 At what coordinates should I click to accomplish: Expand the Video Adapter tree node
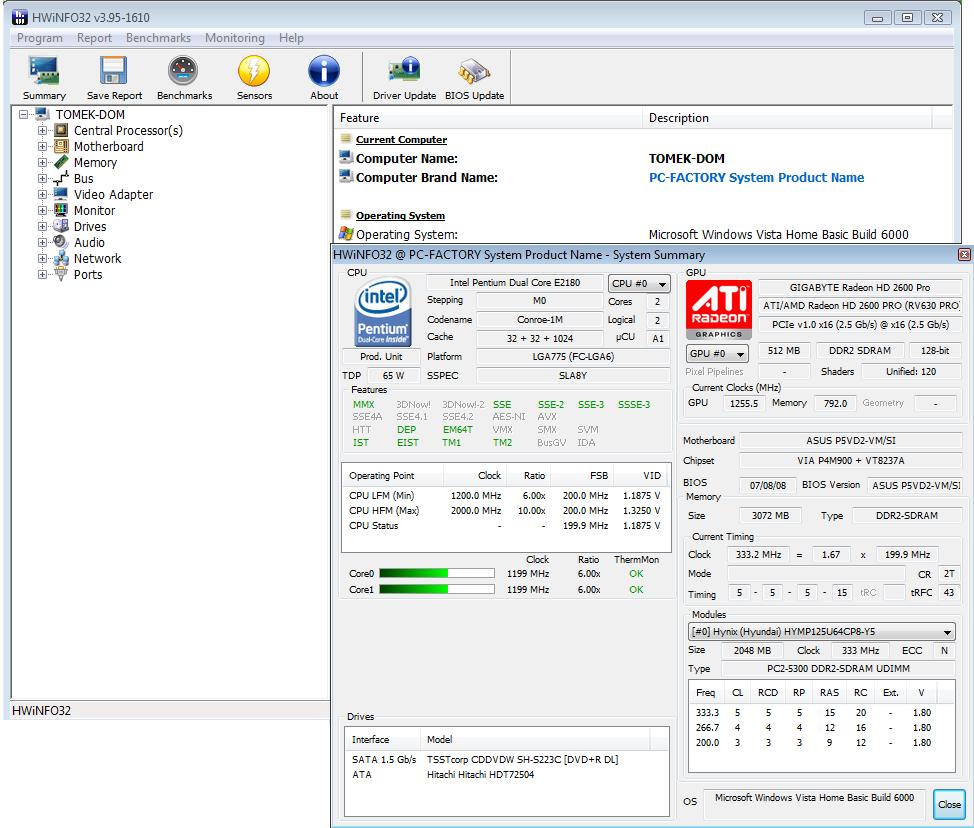coord(42,194)
